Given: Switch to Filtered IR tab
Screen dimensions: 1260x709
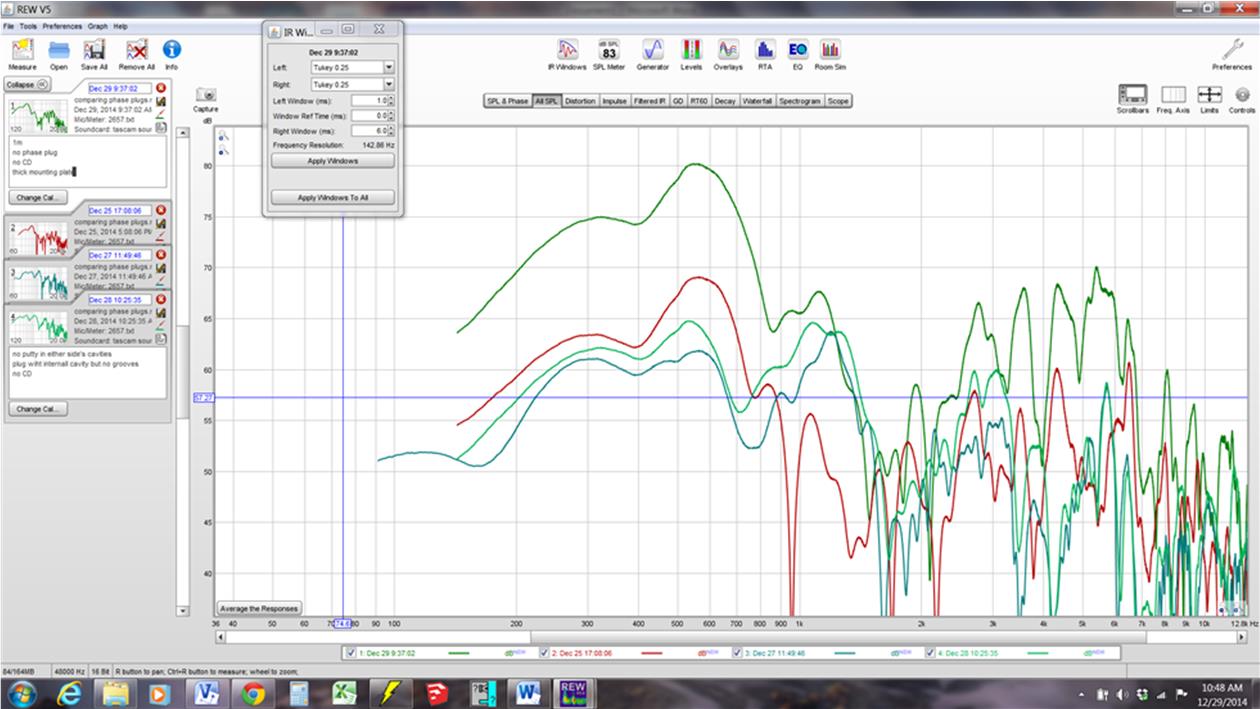Looking at the screenshot, I should point(650,101).
